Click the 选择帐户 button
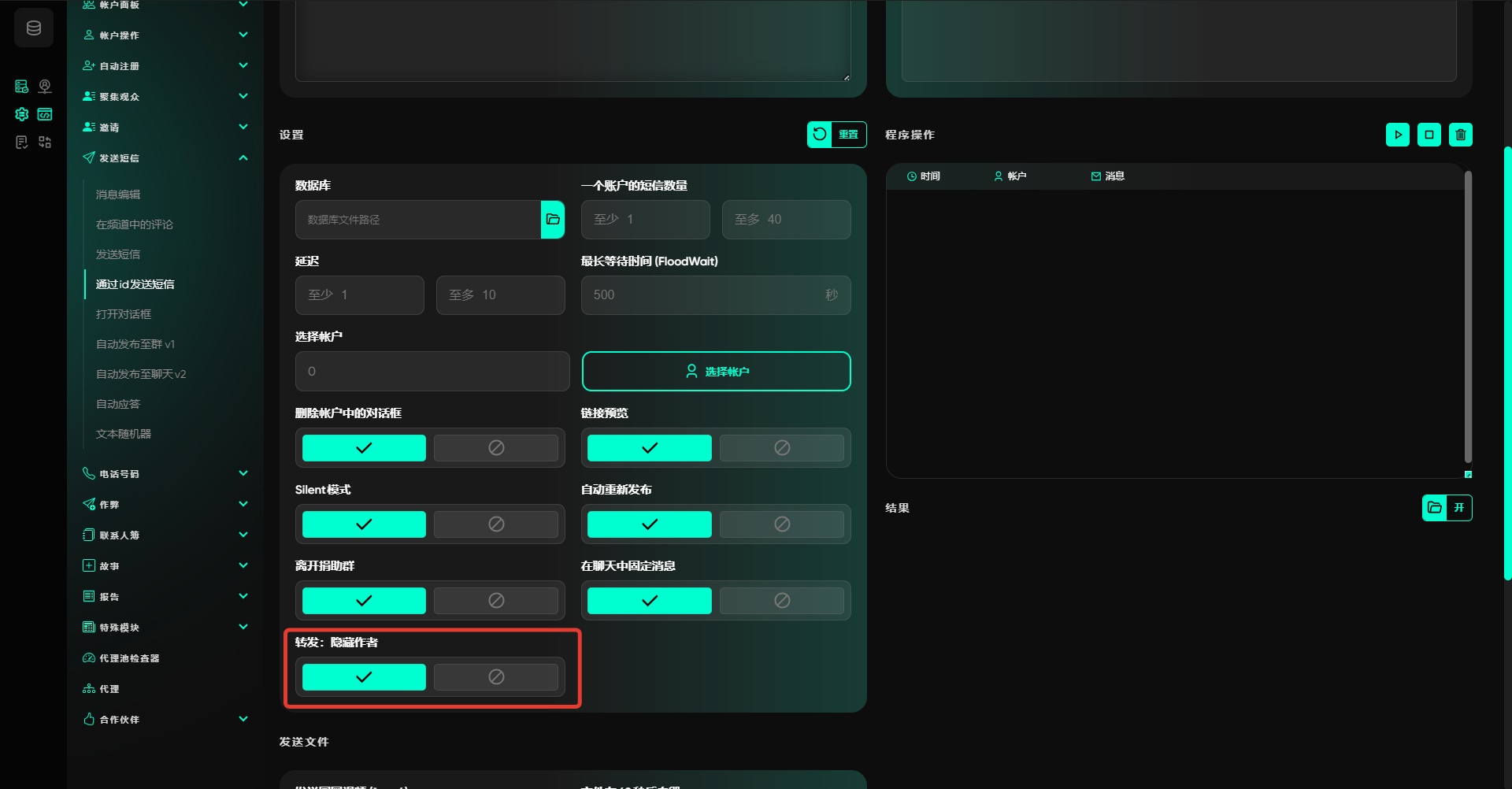The width and height of the screenshot is (1512, 789). click(716, 372)
